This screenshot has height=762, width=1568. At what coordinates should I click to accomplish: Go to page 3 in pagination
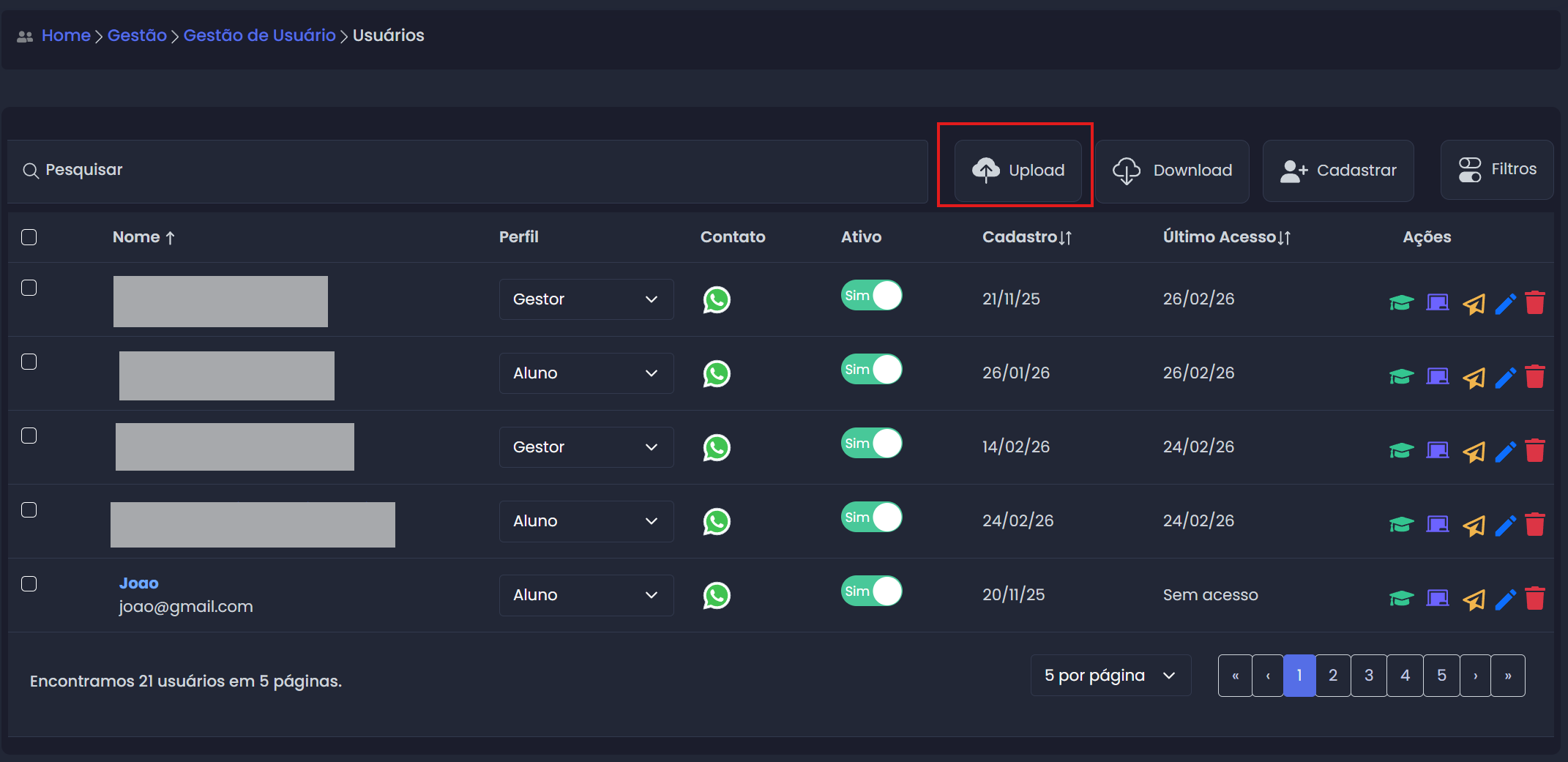pyautogui.click(x=1368, y=675)
